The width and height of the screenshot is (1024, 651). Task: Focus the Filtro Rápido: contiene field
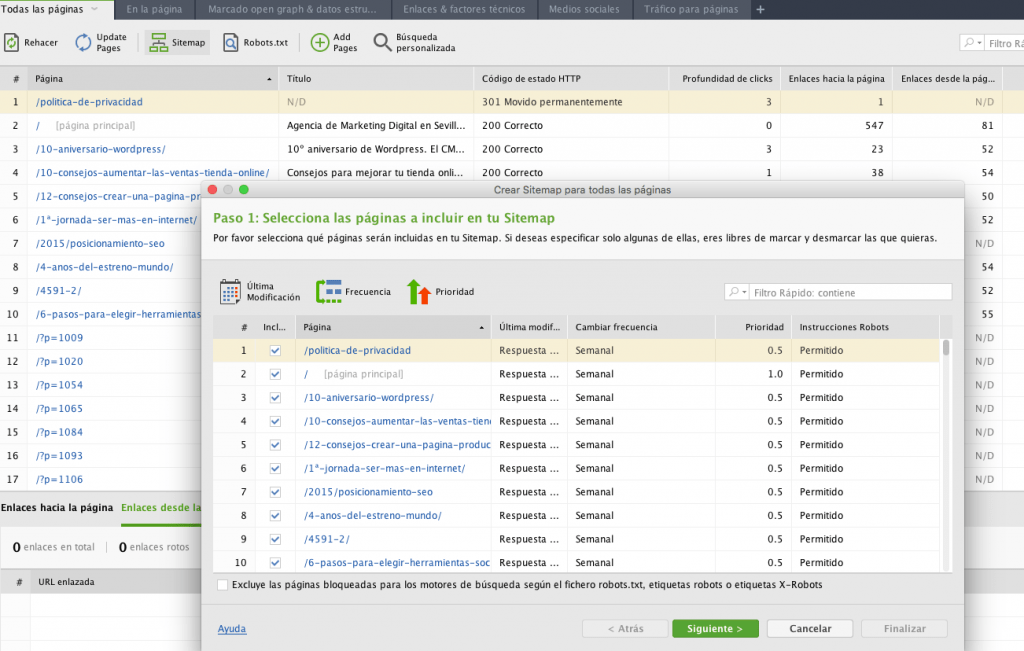[x=852, y=293]
